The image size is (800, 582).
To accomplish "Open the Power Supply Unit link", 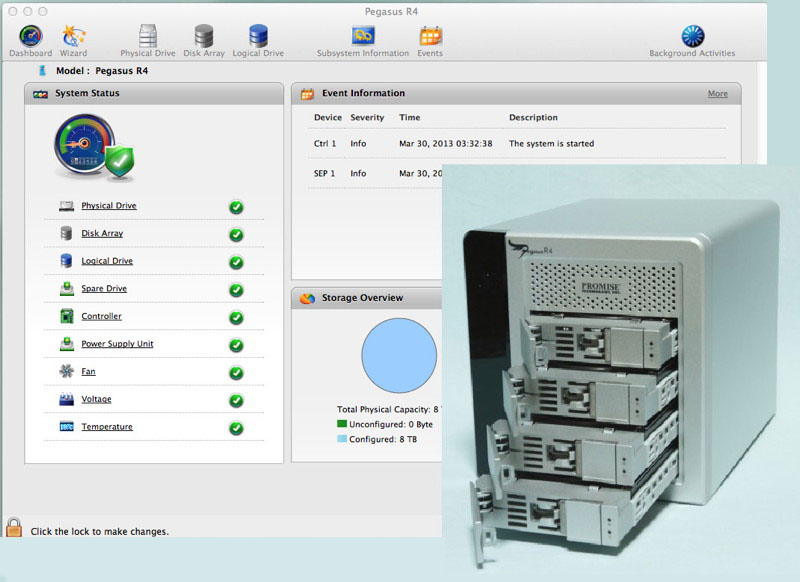I will (117, 343).
